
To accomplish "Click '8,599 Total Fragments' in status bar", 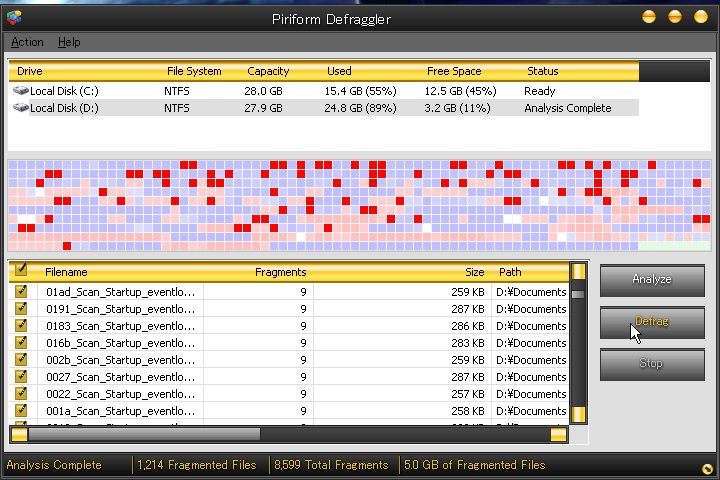I will point(331,465).
